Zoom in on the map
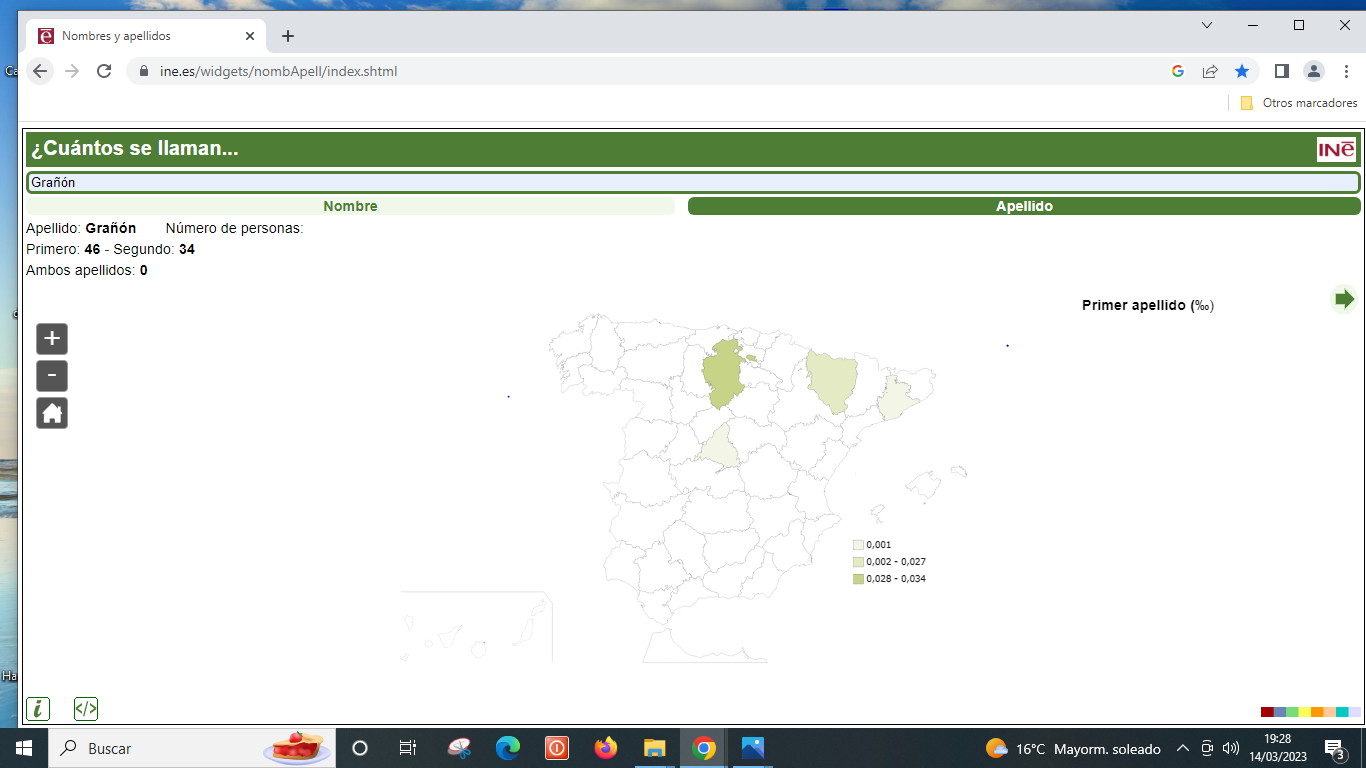The image size is (1366, 768). (52, 339)
